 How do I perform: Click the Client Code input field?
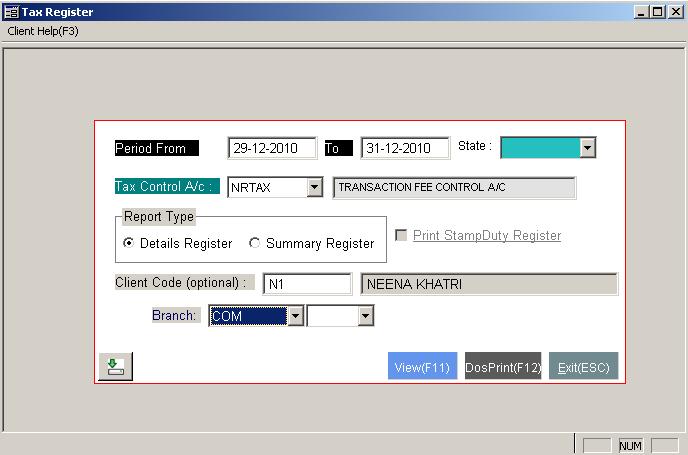pyautogui.click(x=307, y=284)
